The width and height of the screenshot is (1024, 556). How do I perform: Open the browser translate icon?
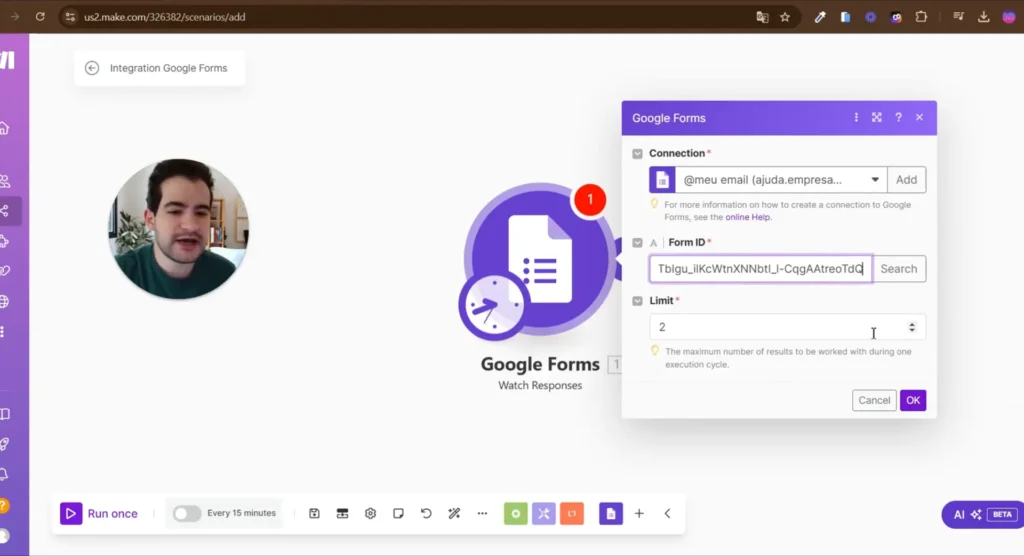pos(762,17)
